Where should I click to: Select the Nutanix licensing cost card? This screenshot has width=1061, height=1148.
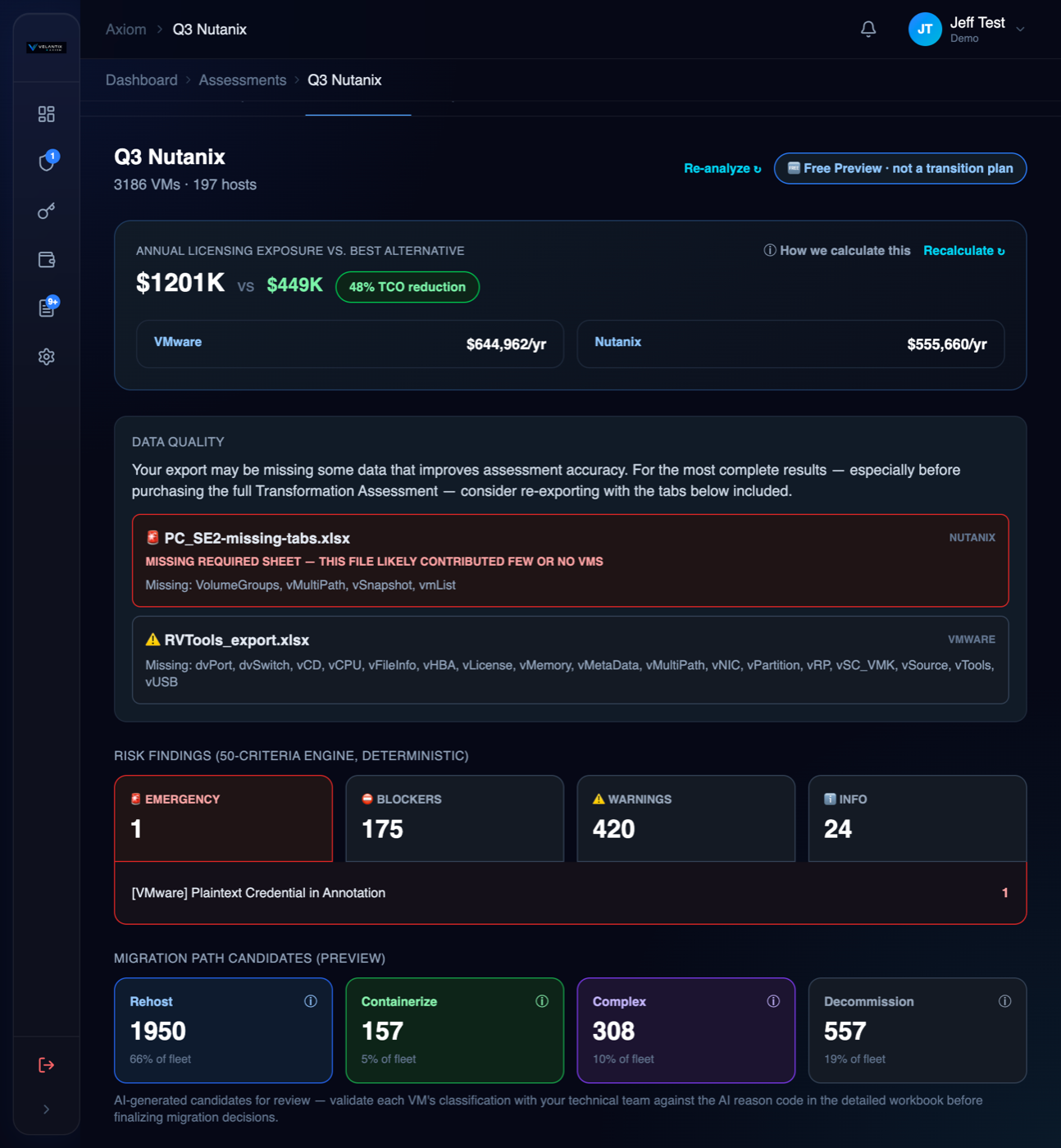pos(790,344)
